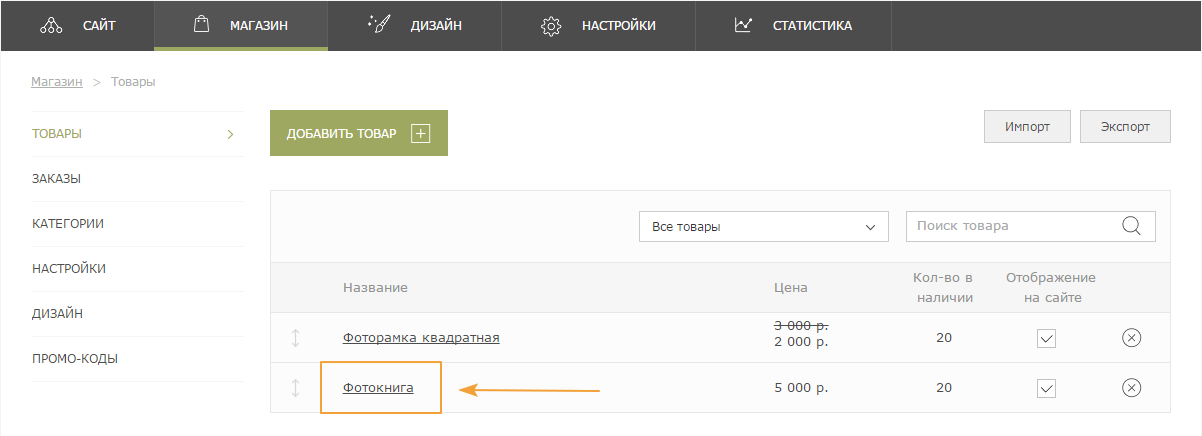Image resolution: width=1202 pixels, height=436 pixels.
Task: Click the ДОБАВИТЬ ТОВАР button
Action: point(359,133)
